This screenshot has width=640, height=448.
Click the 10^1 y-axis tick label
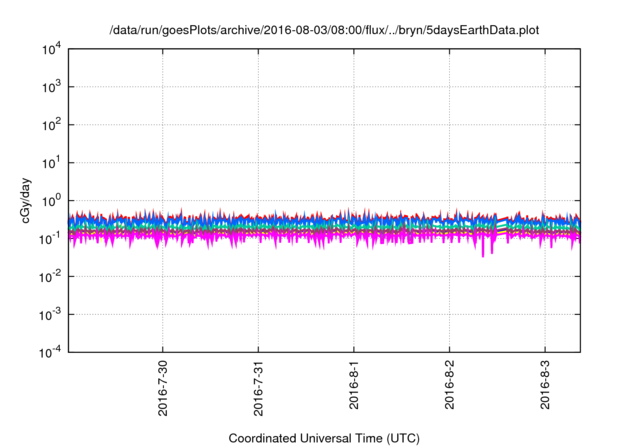(51, 163)
